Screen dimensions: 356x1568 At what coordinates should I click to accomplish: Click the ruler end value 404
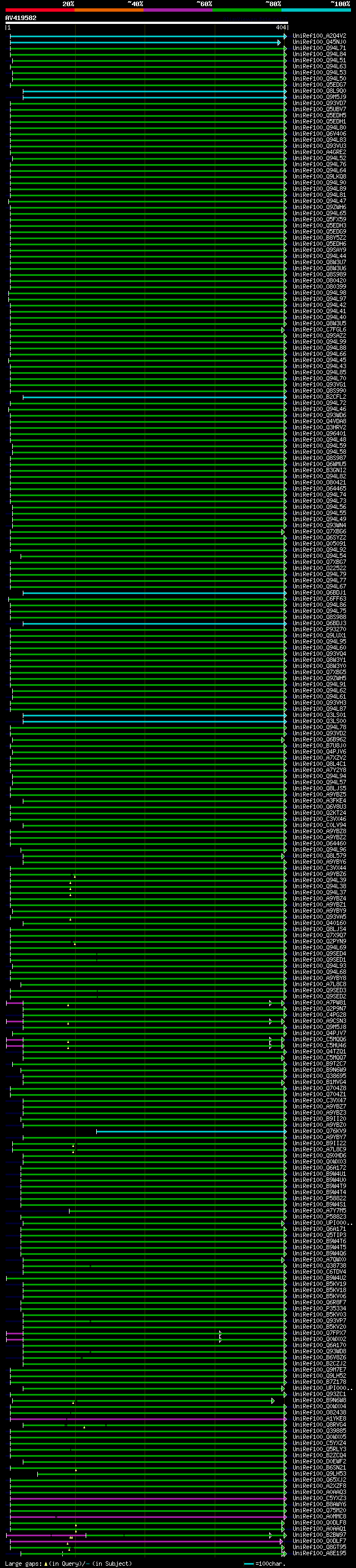(280, 27)
